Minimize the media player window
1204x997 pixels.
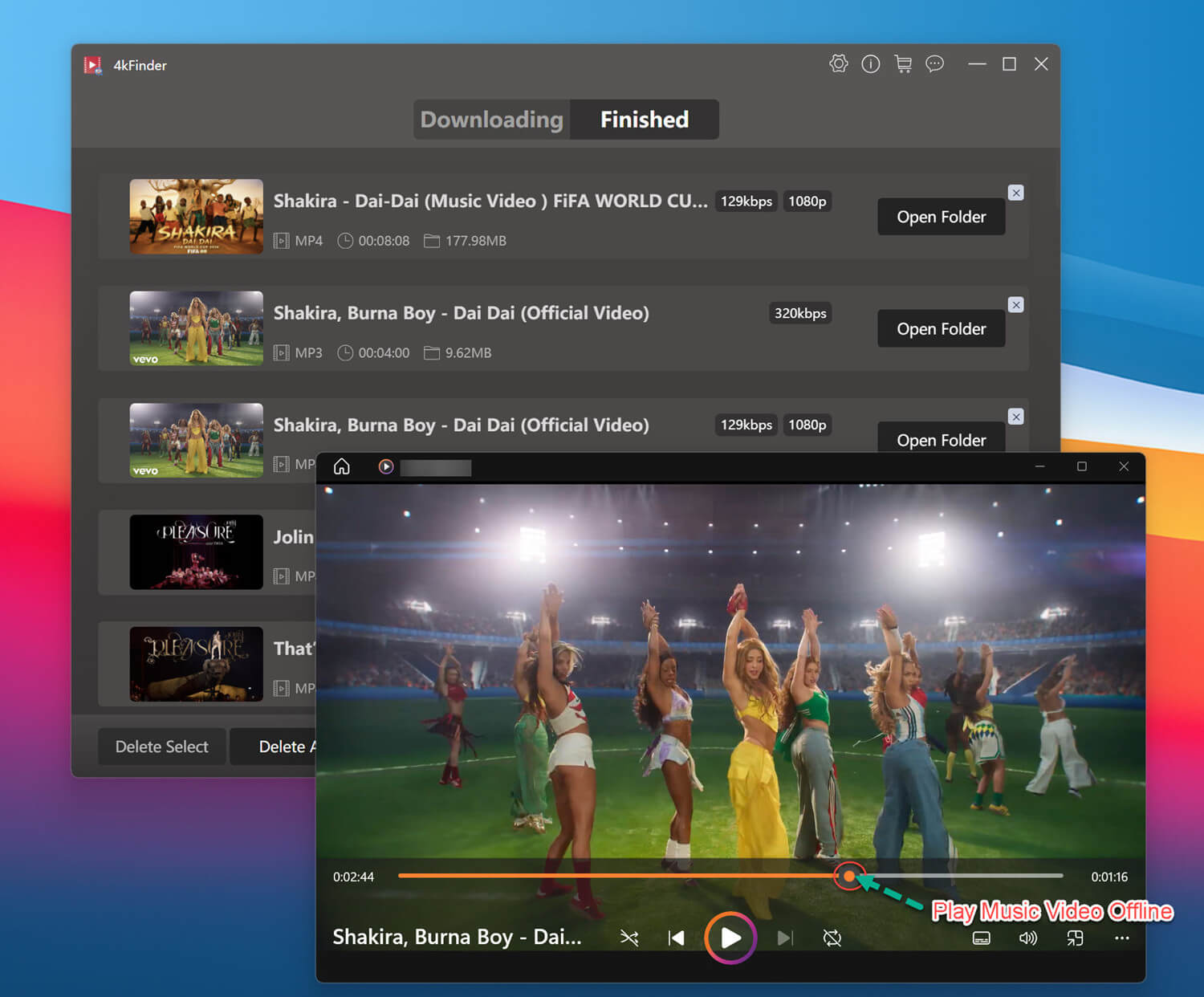coord(1040,466)
